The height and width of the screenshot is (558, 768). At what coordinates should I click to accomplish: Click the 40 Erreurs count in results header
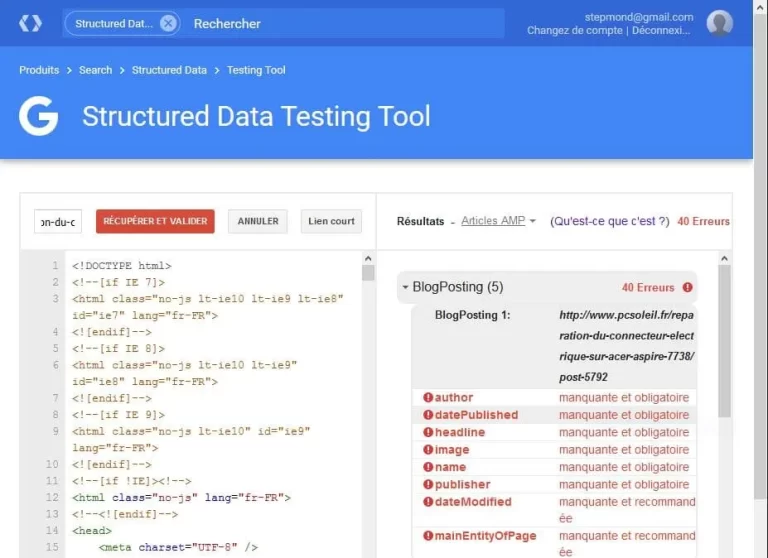click(703, 221)
